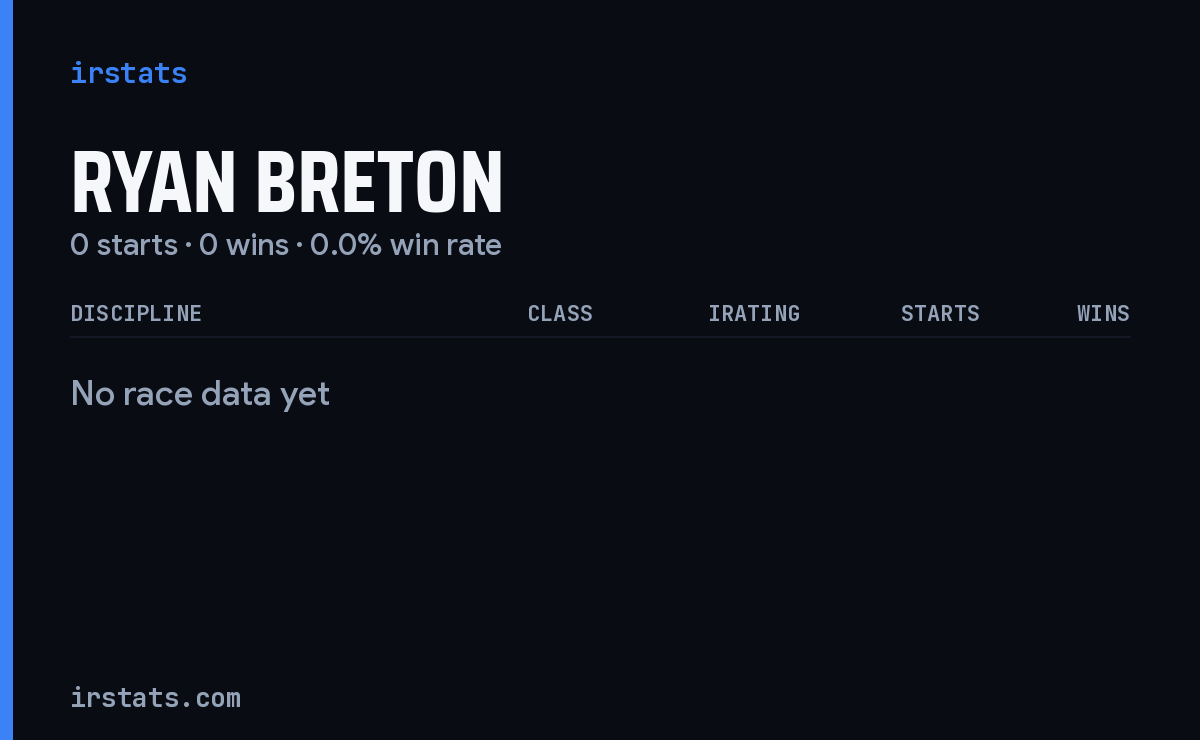
Task: Sort by the IRATING column header
Action: pos(754,313)
